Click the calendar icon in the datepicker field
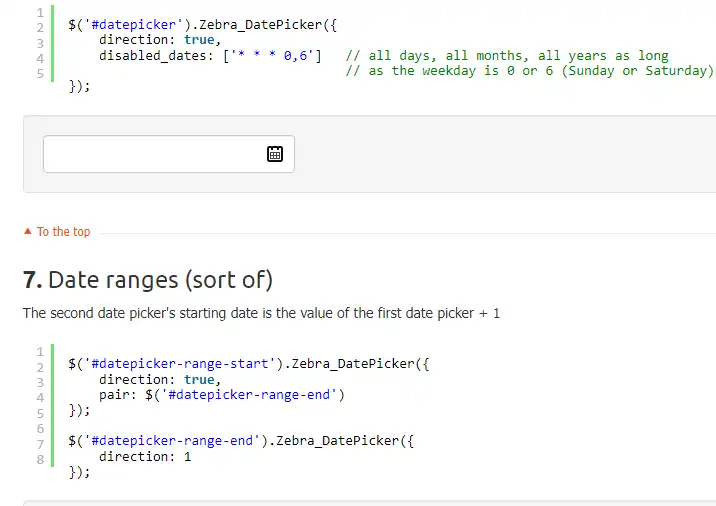Screen dimensions: 716x506 (x=275, y=154)
